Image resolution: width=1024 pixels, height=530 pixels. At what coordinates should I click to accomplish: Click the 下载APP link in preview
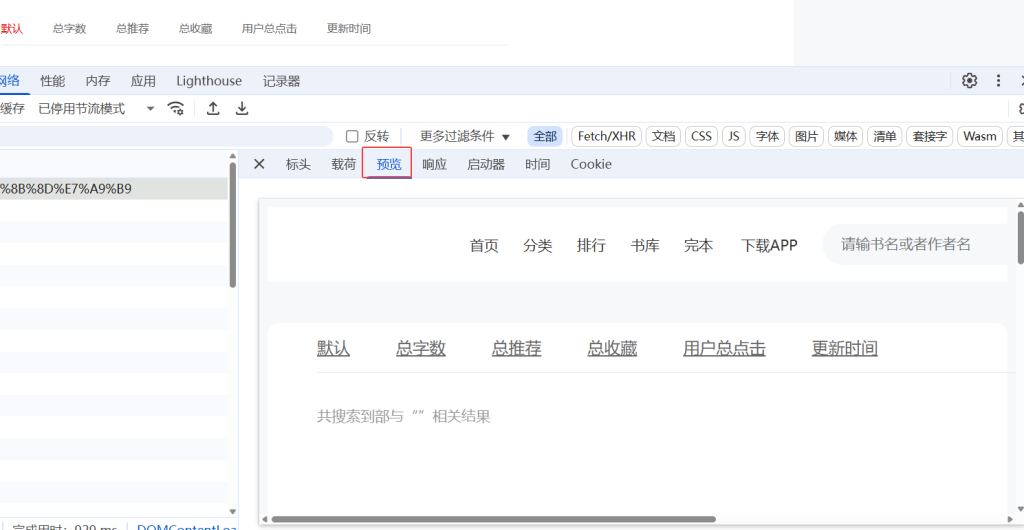(769, 245)
